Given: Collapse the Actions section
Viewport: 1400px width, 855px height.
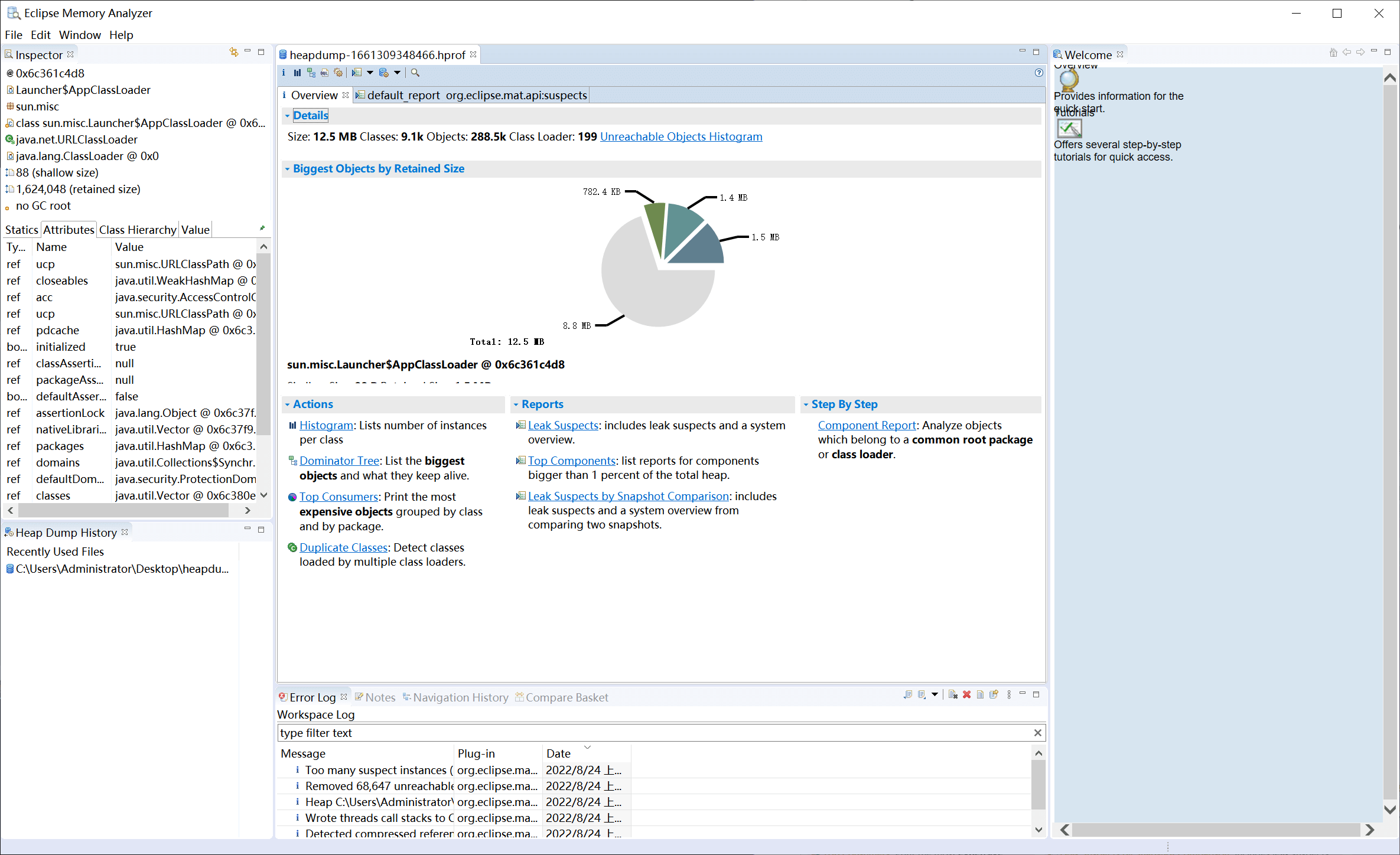Looking at the screenshot, I should coord(288,404).
